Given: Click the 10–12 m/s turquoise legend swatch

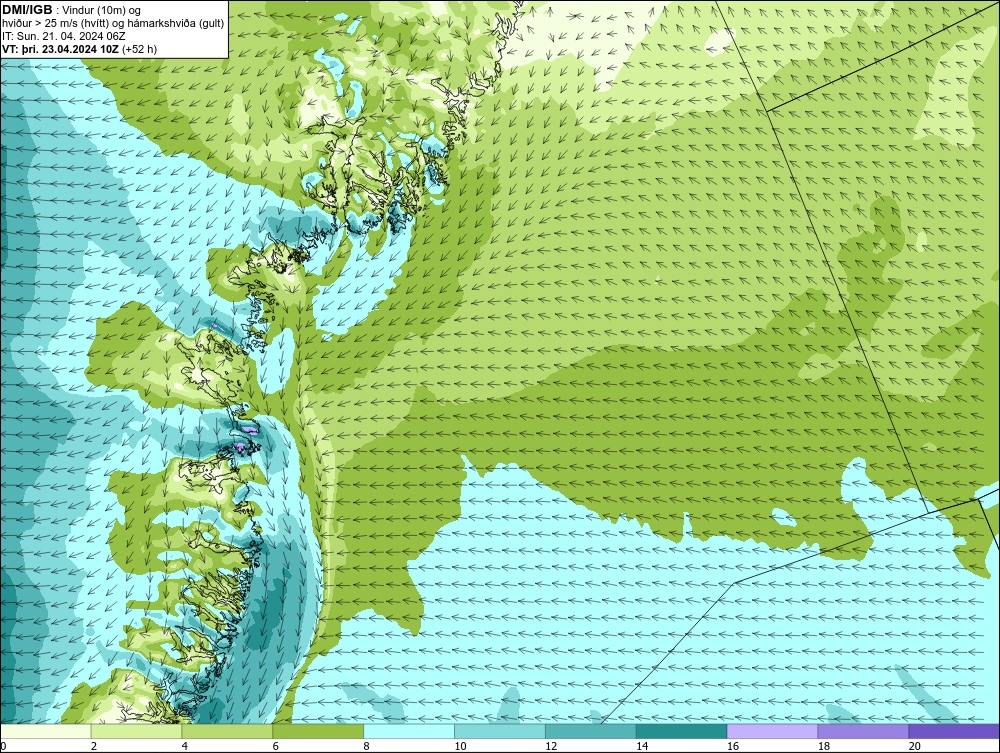Looking at the screenshot, I should pos(500,731).
